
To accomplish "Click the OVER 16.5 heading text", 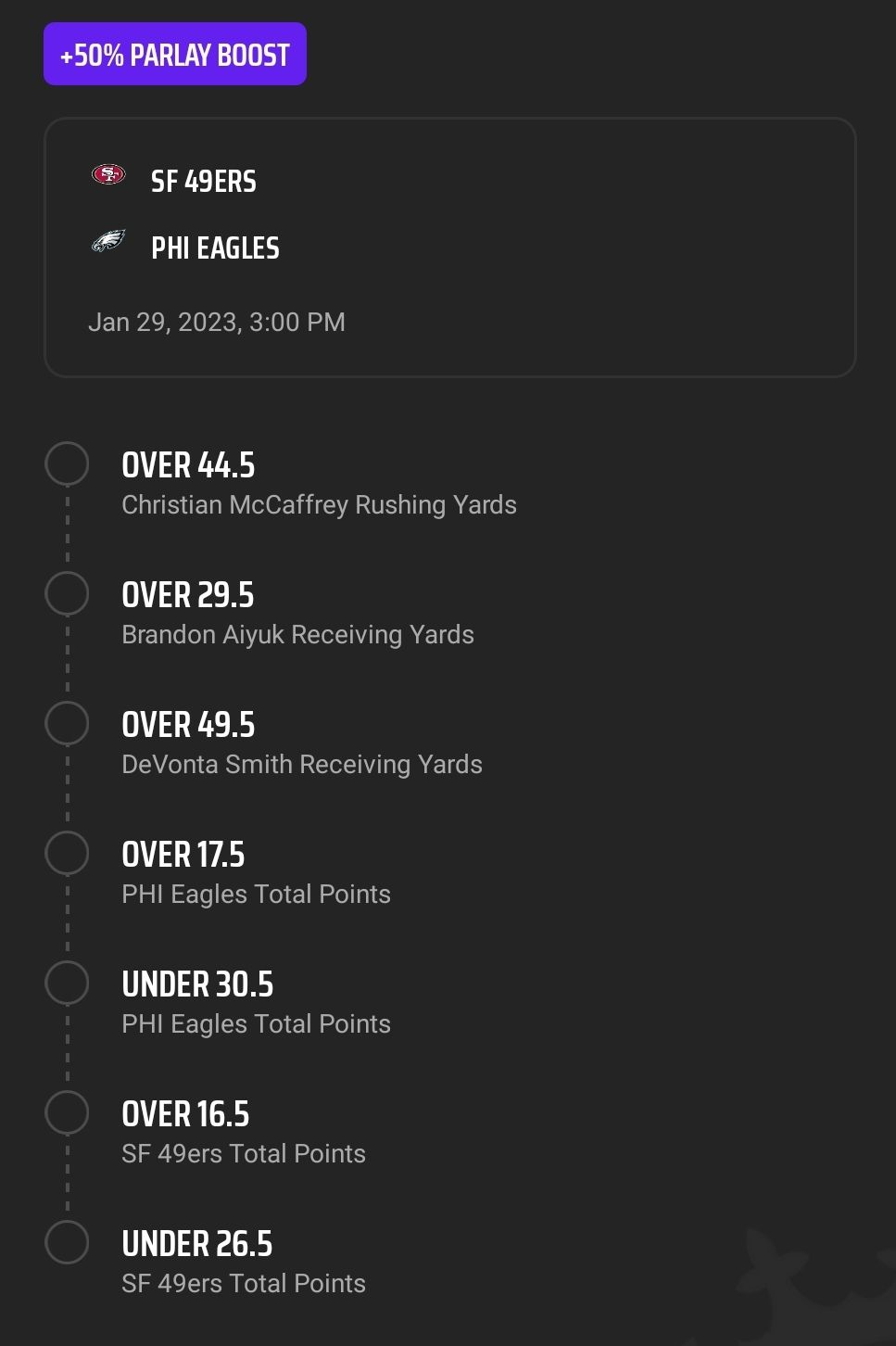I will (x=185, y=1114).
